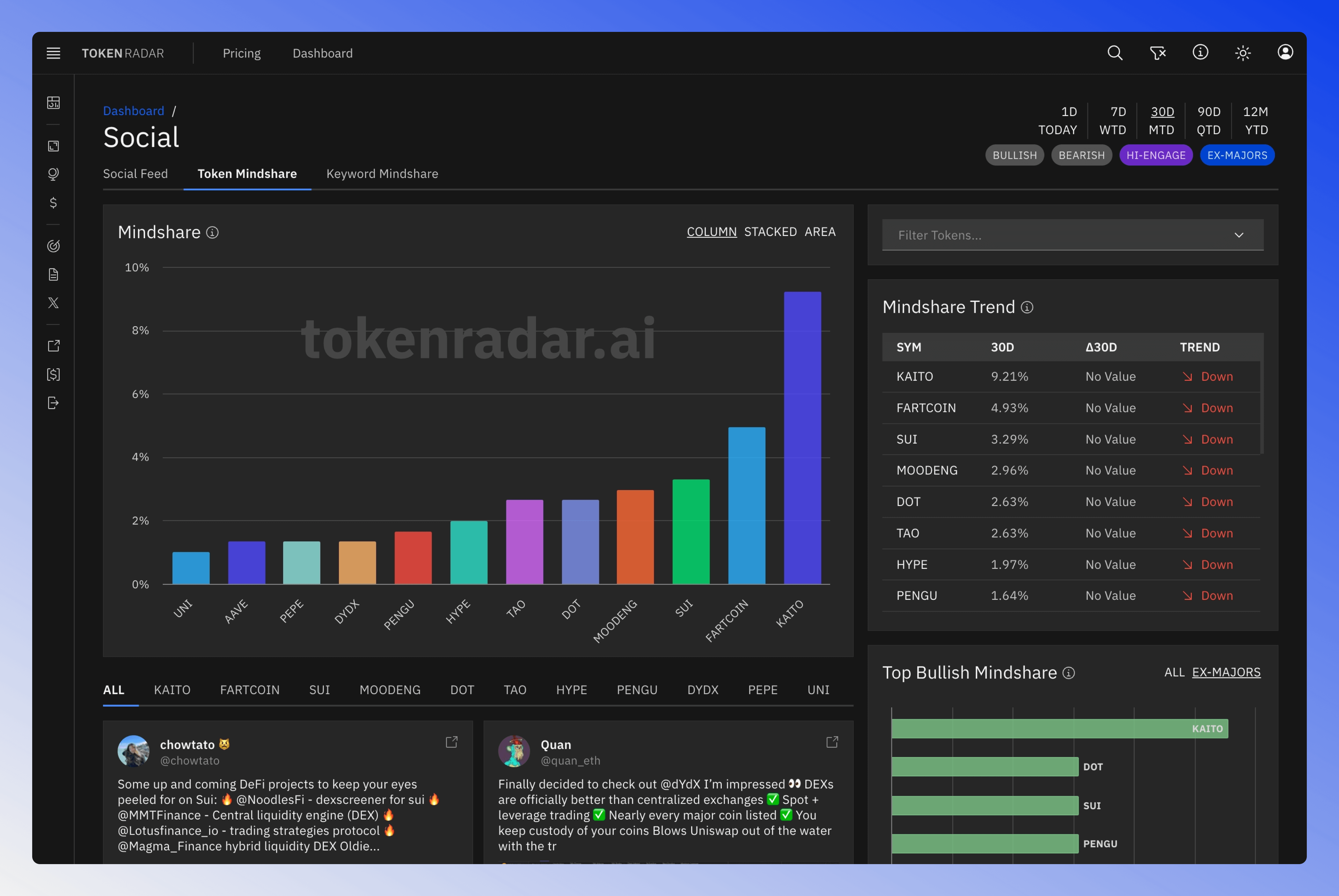Sort by the Δ30D column header

click(x=1101, y=347)
